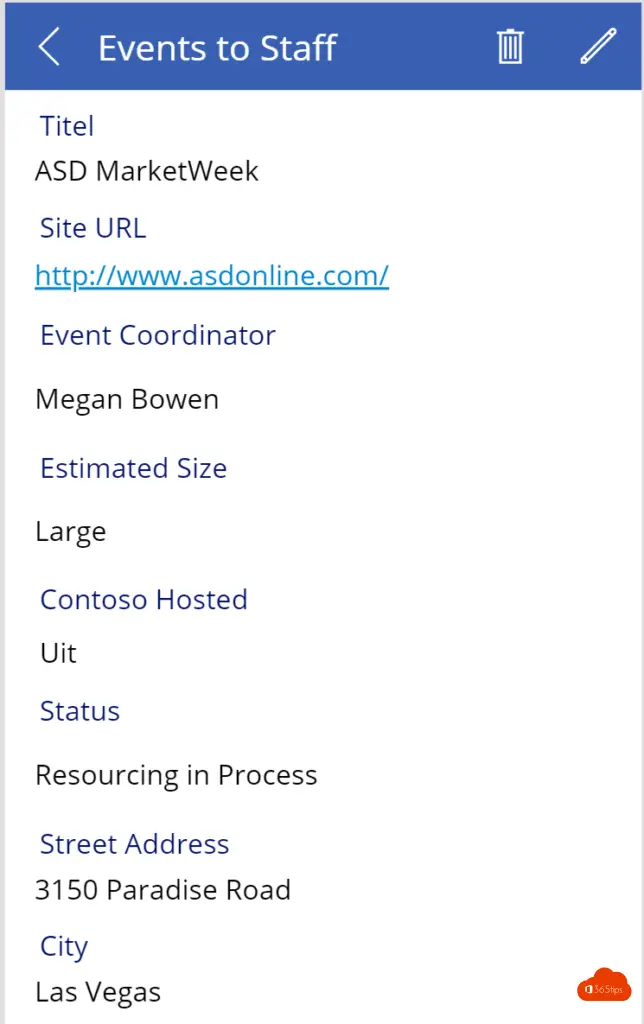Click the Titel field label
This screenshot has width=644, height=1024.
pyautogui.click(x=67, y=126)
